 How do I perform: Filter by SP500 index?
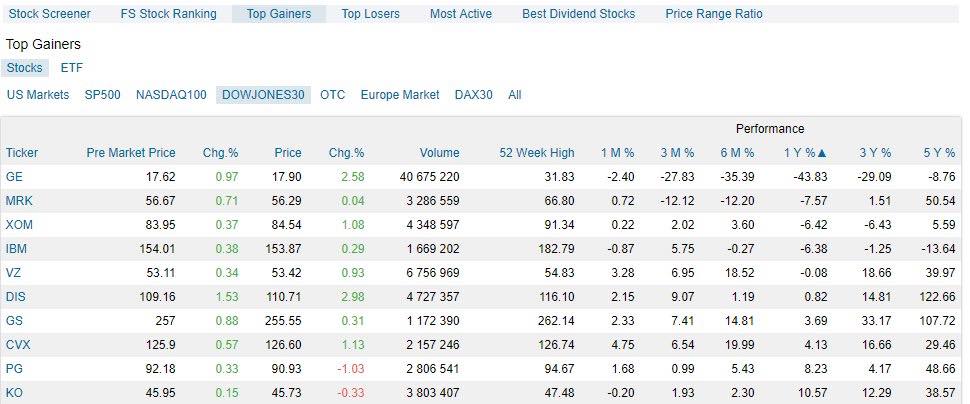click(103, 95)
